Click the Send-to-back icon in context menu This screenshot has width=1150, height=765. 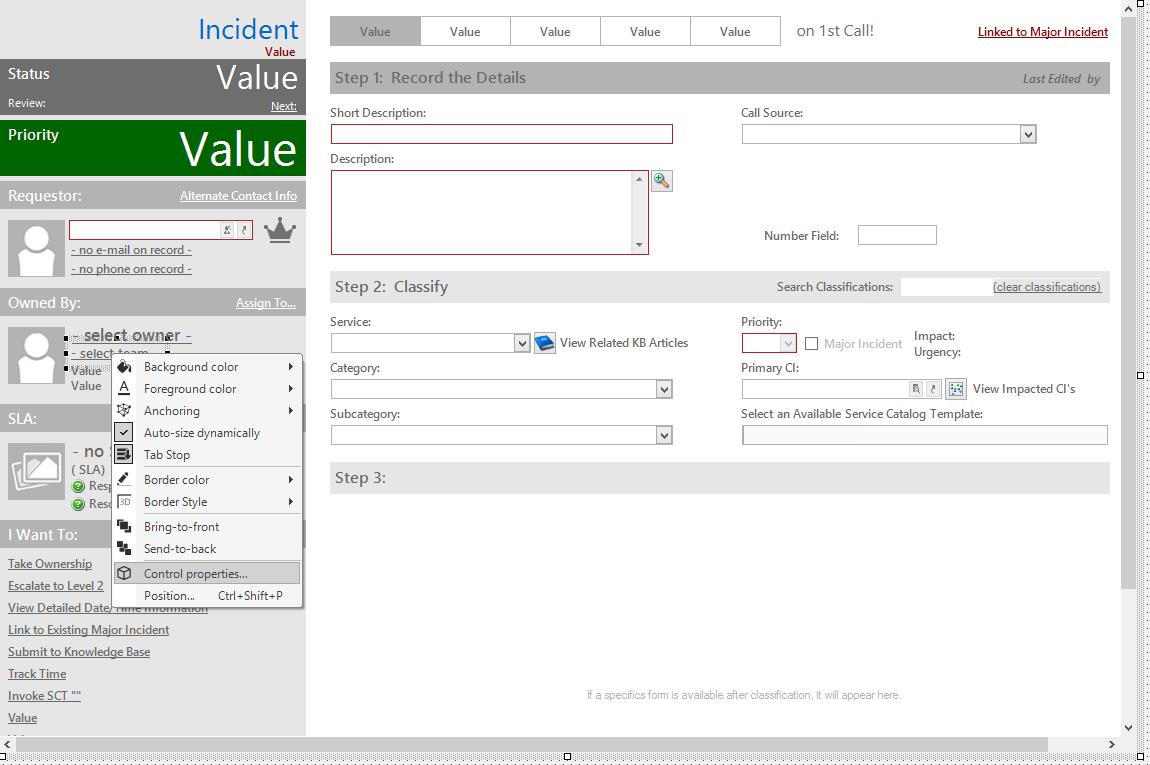pyautogui.click(x=124, y=549)
